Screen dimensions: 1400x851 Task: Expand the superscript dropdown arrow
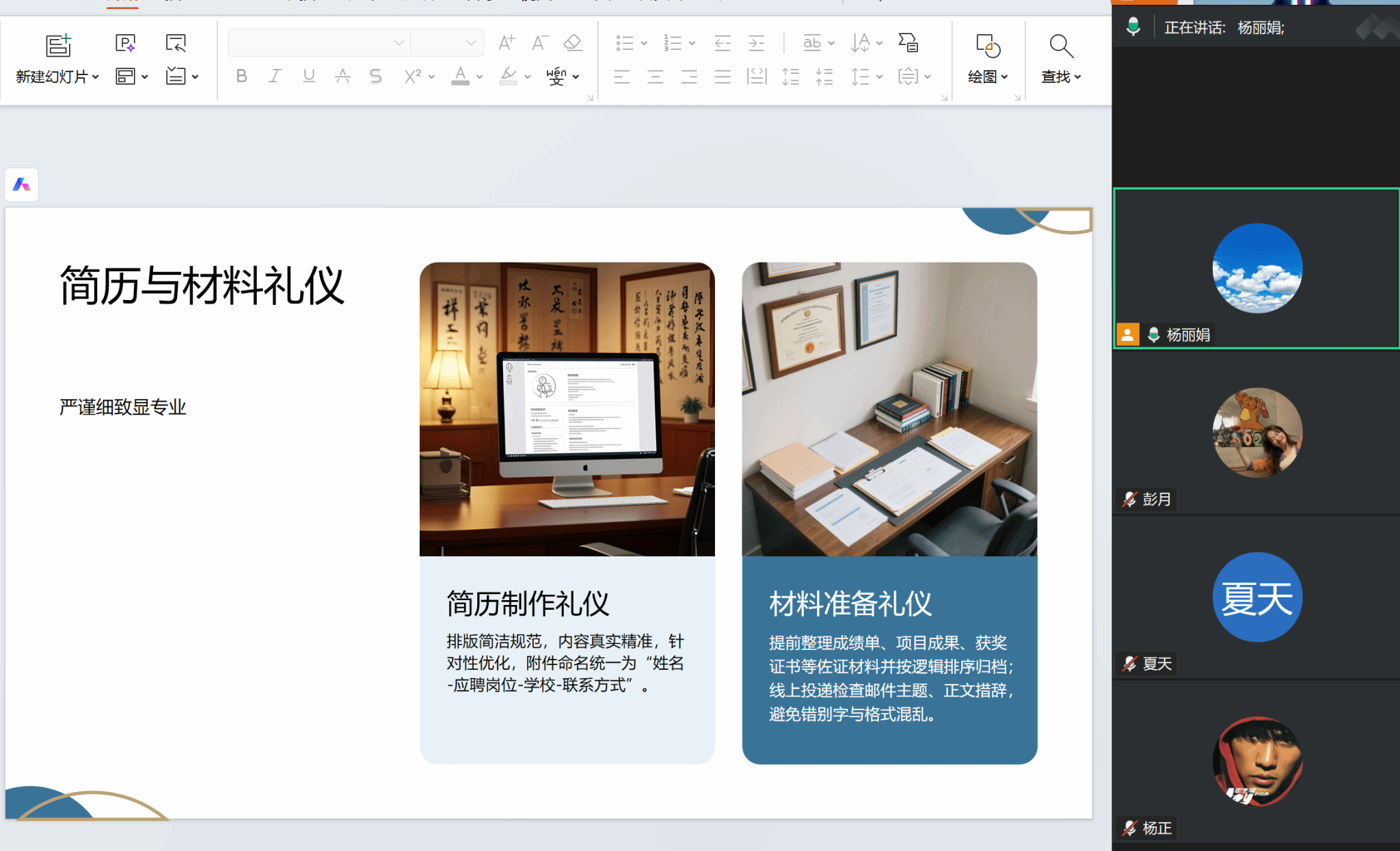(431, 77)
